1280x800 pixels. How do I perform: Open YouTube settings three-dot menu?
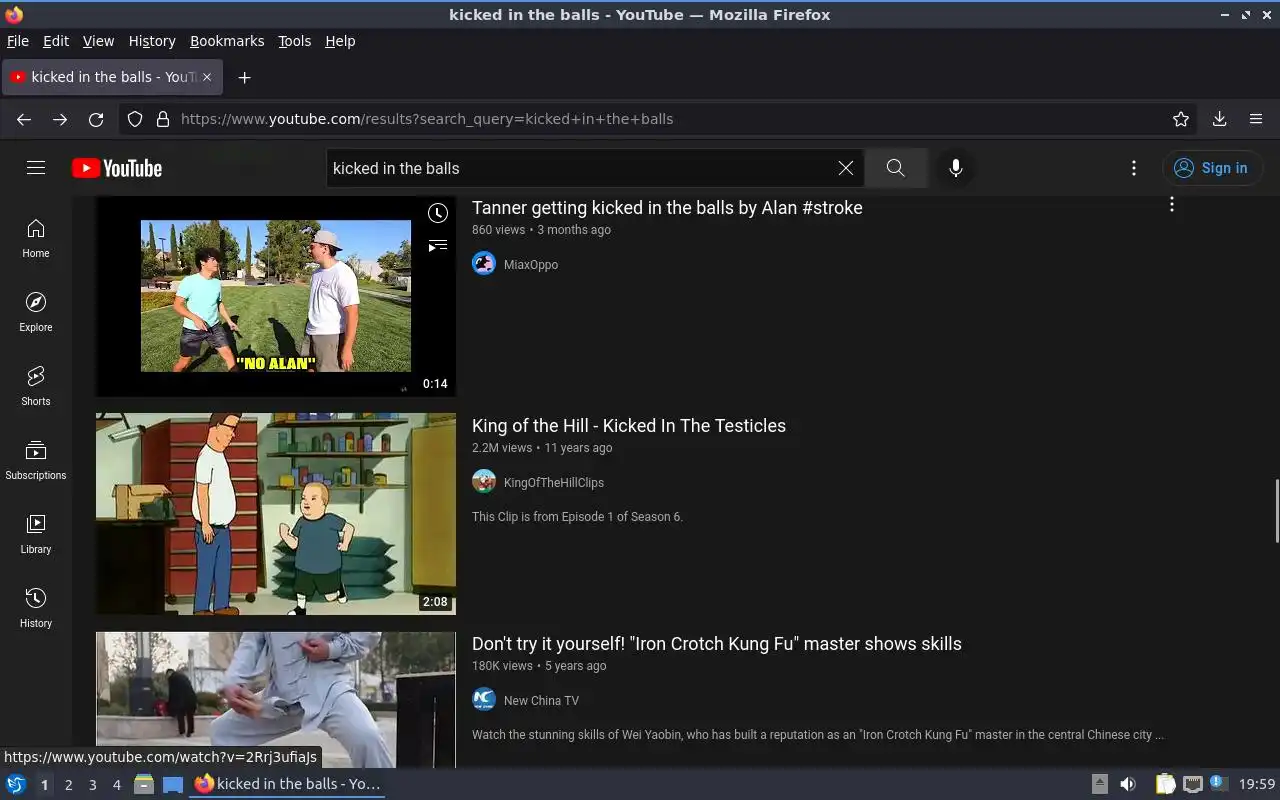(x=1134, y=168)
